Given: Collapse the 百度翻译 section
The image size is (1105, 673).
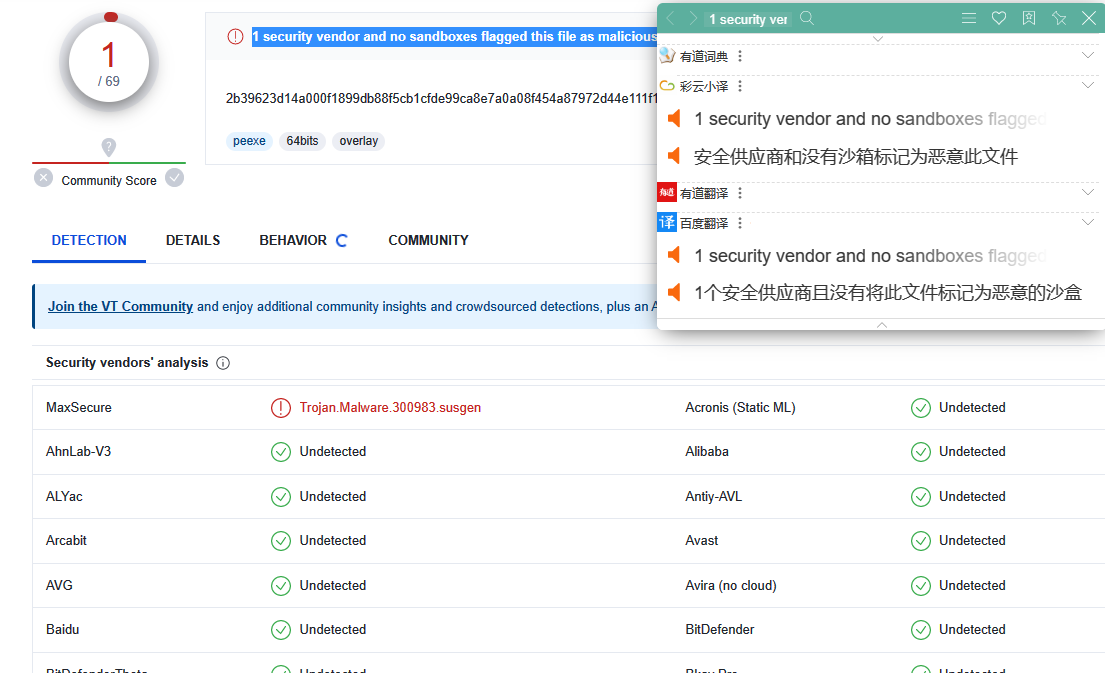Looking at the screenshot, I should coord(1088,223).
